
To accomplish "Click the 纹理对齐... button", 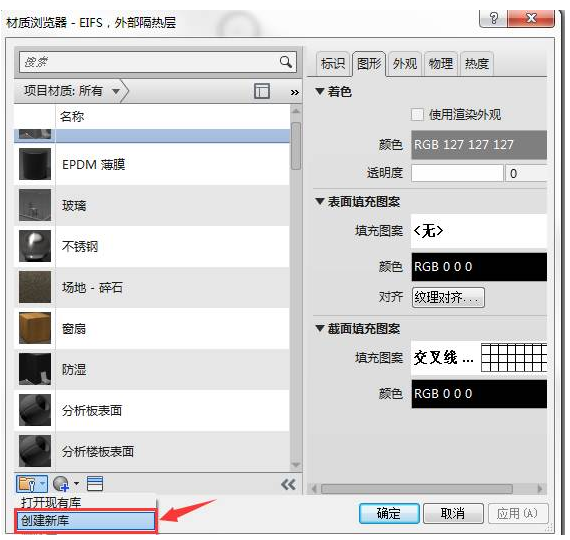I will pos(448,297).
